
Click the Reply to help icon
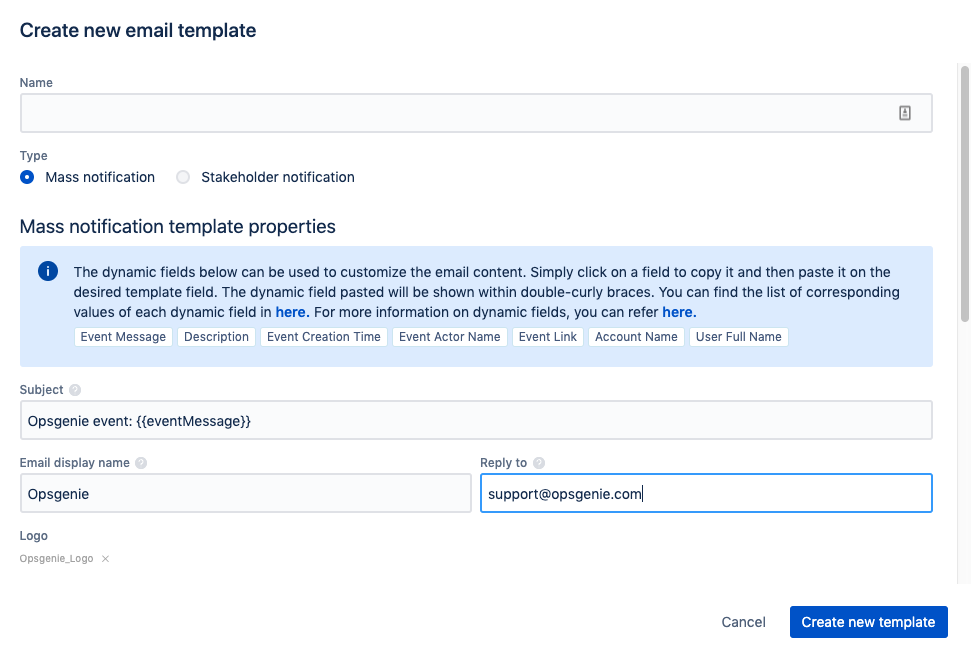538,463
